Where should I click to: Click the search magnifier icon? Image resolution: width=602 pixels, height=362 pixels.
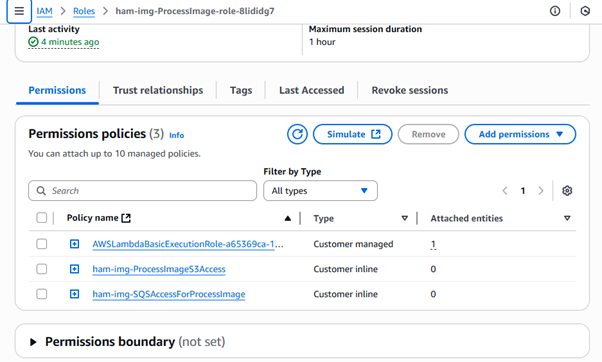pyautogui.click(x=41, y=191)
